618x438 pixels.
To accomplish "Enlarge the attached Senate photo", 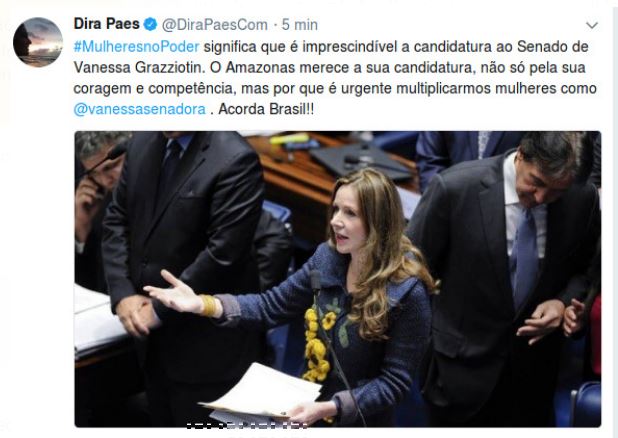I will (338, 279).
